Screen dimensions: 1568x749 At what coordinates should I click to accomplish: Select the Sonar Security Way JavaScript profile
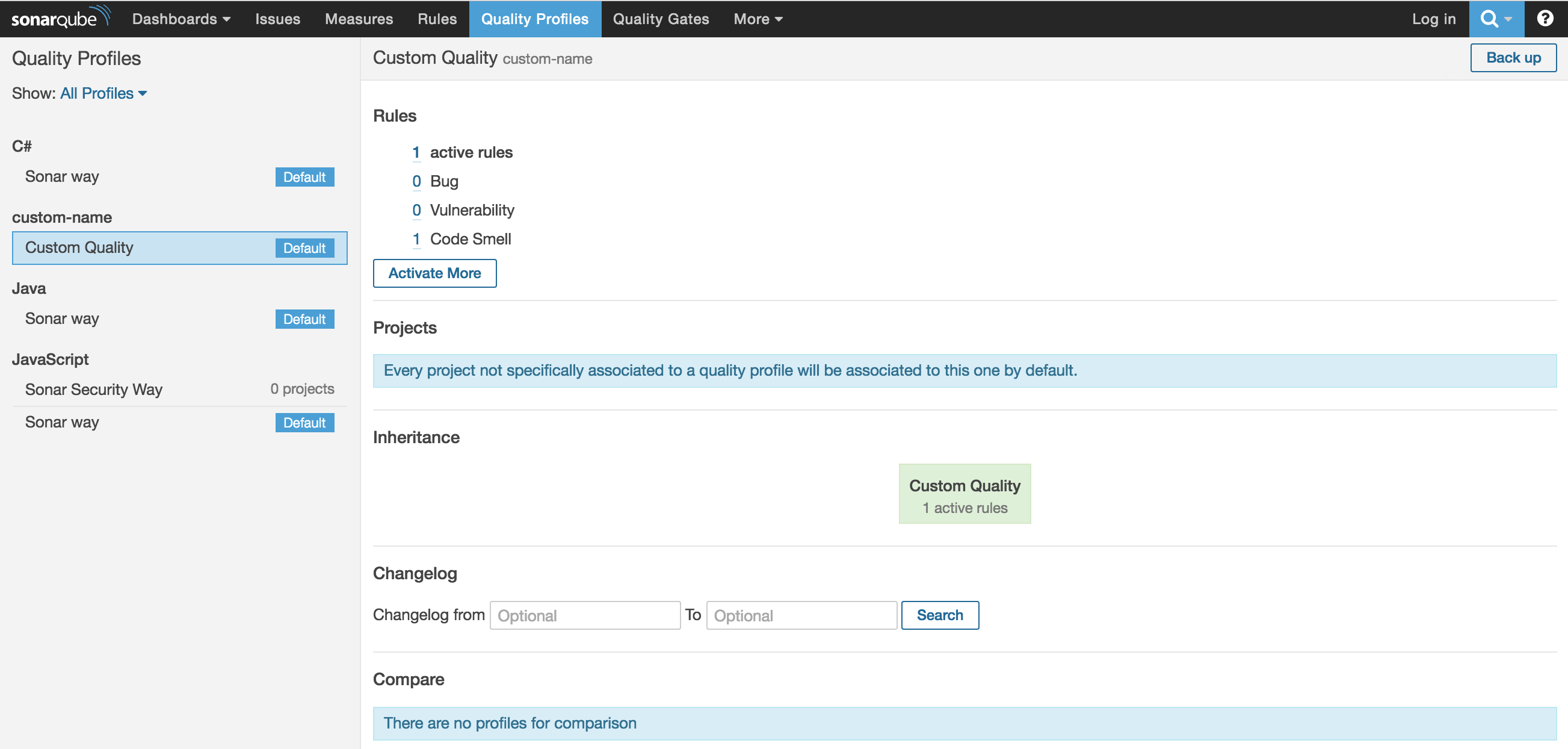(x=93, y=389)
